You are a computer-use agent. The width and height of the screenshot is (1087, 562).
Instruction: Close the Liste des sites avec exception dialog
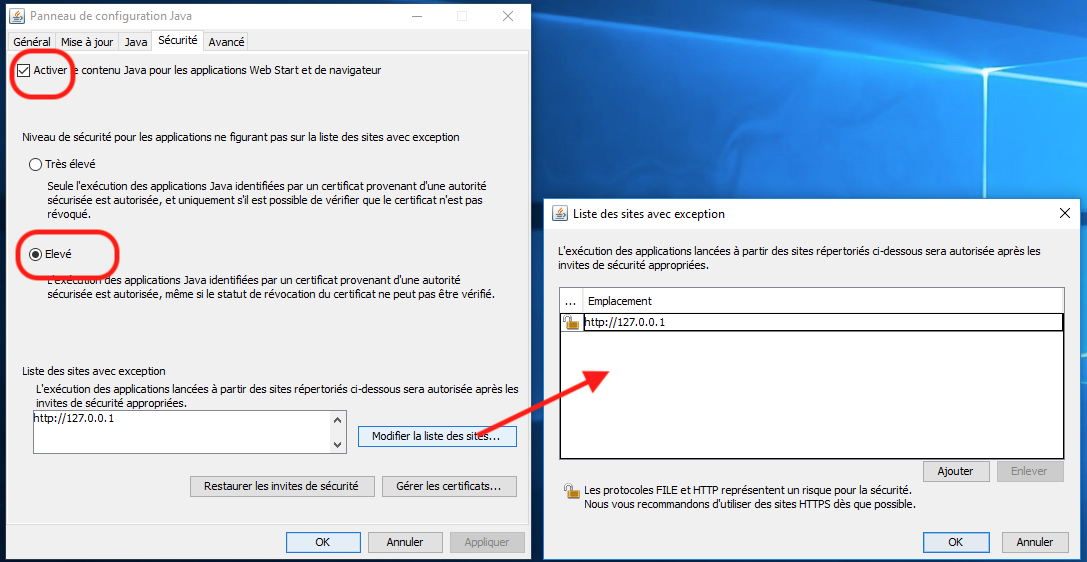click(x=1065, y=213)
